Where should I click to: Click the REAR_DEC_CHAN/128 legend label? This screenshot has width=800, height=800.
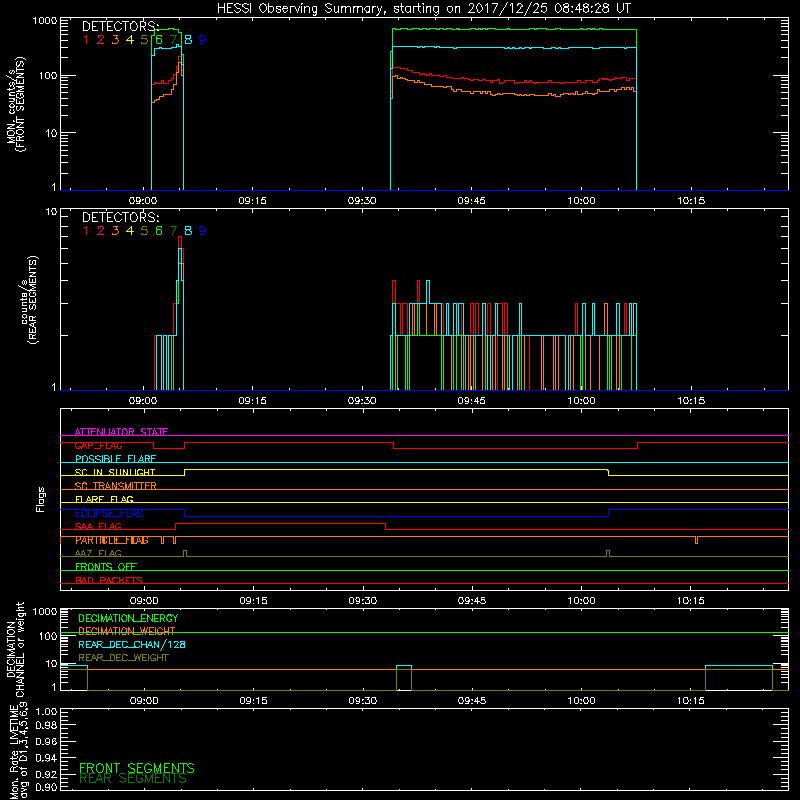(132, 645)
